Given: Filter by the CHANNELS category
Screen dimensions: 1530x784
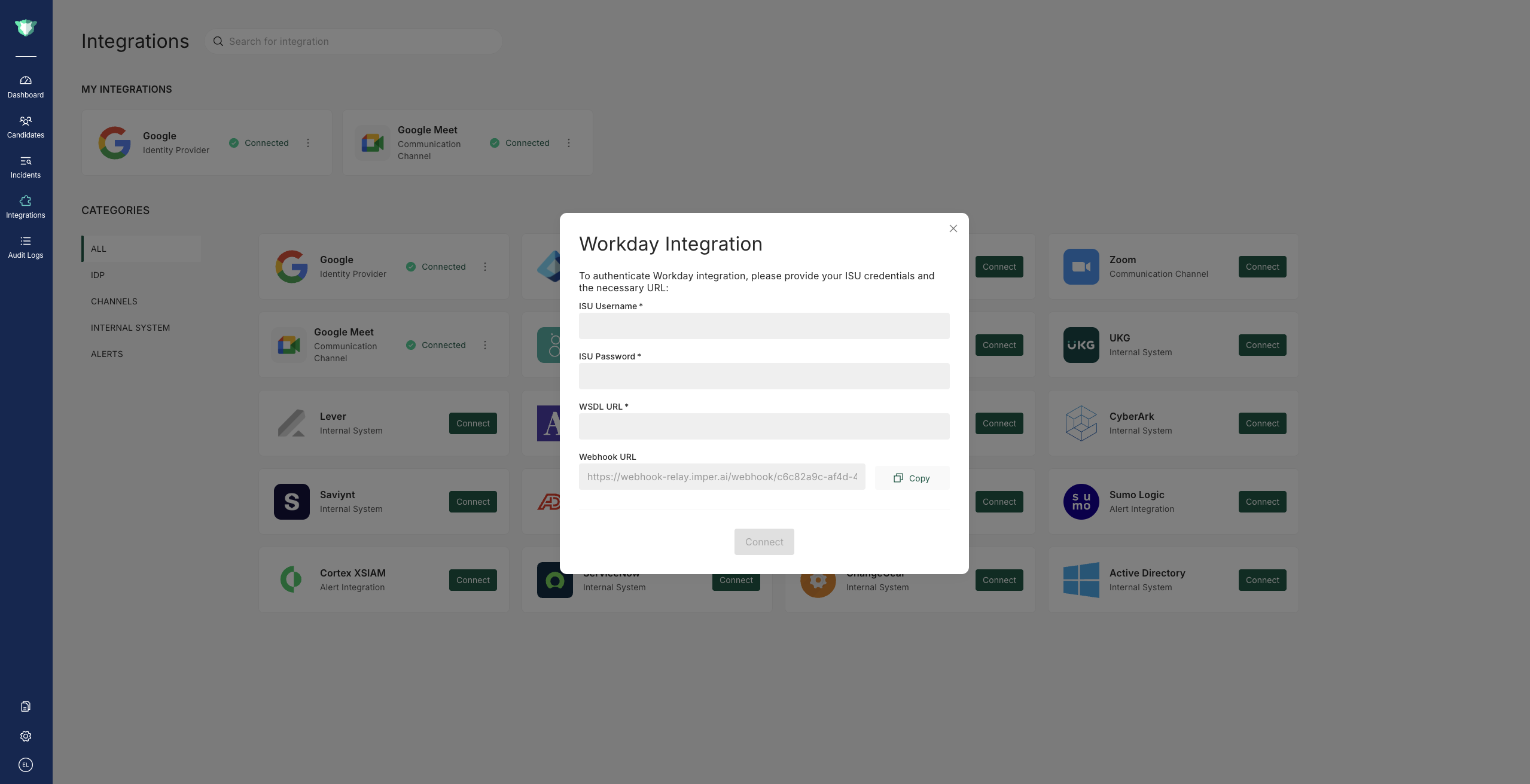Looking at the screenshot, I should tap(141, 301).
